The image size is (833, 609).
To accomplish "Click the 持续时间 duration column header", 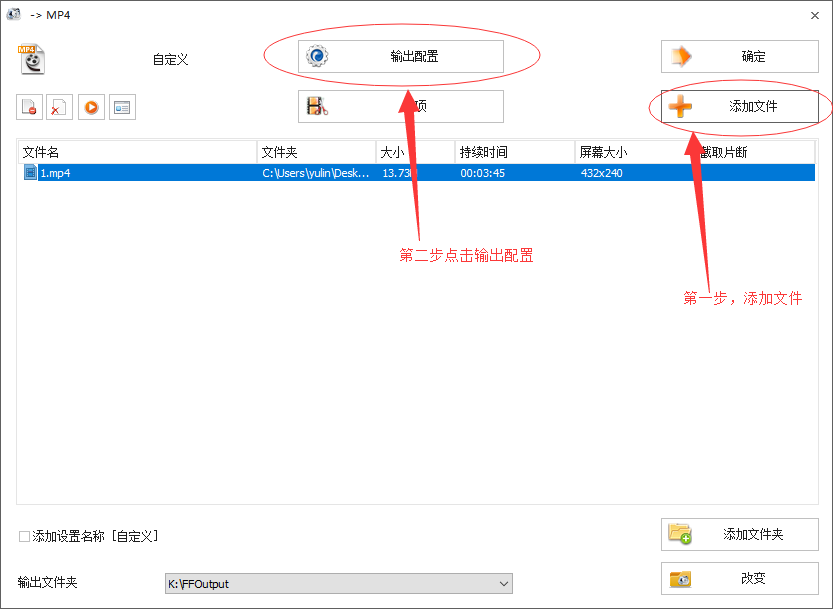I will (513, 152).
